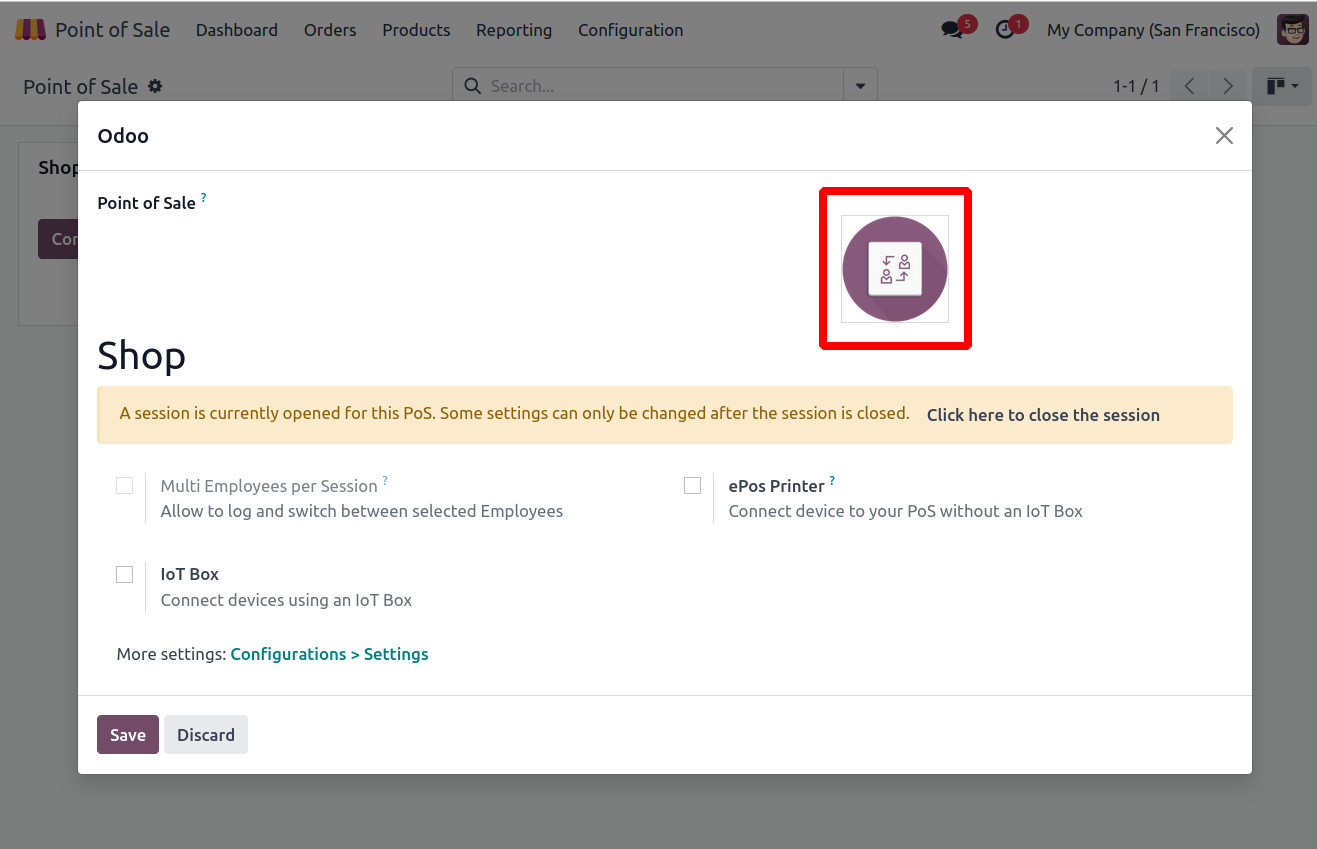
Task: Open the Configuration menu
Action: point(631,30)
